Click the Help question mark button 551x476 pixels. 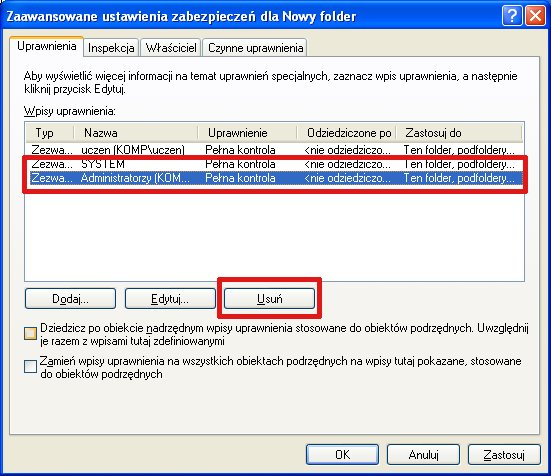[x=512, y=16]
